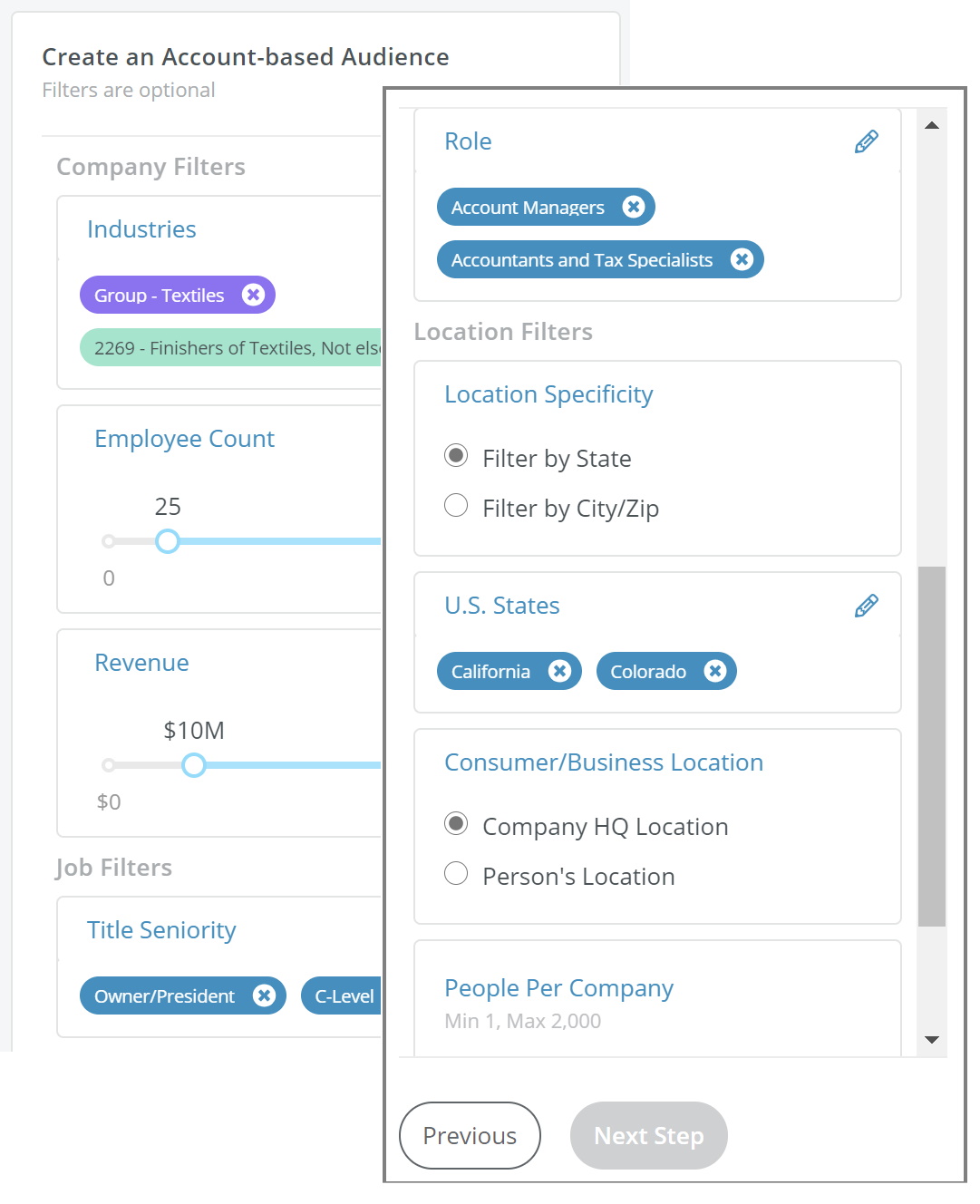Click the Revenue slider handle at $10M
This screenshot has width=980, height=1204.
coord(193,765)
